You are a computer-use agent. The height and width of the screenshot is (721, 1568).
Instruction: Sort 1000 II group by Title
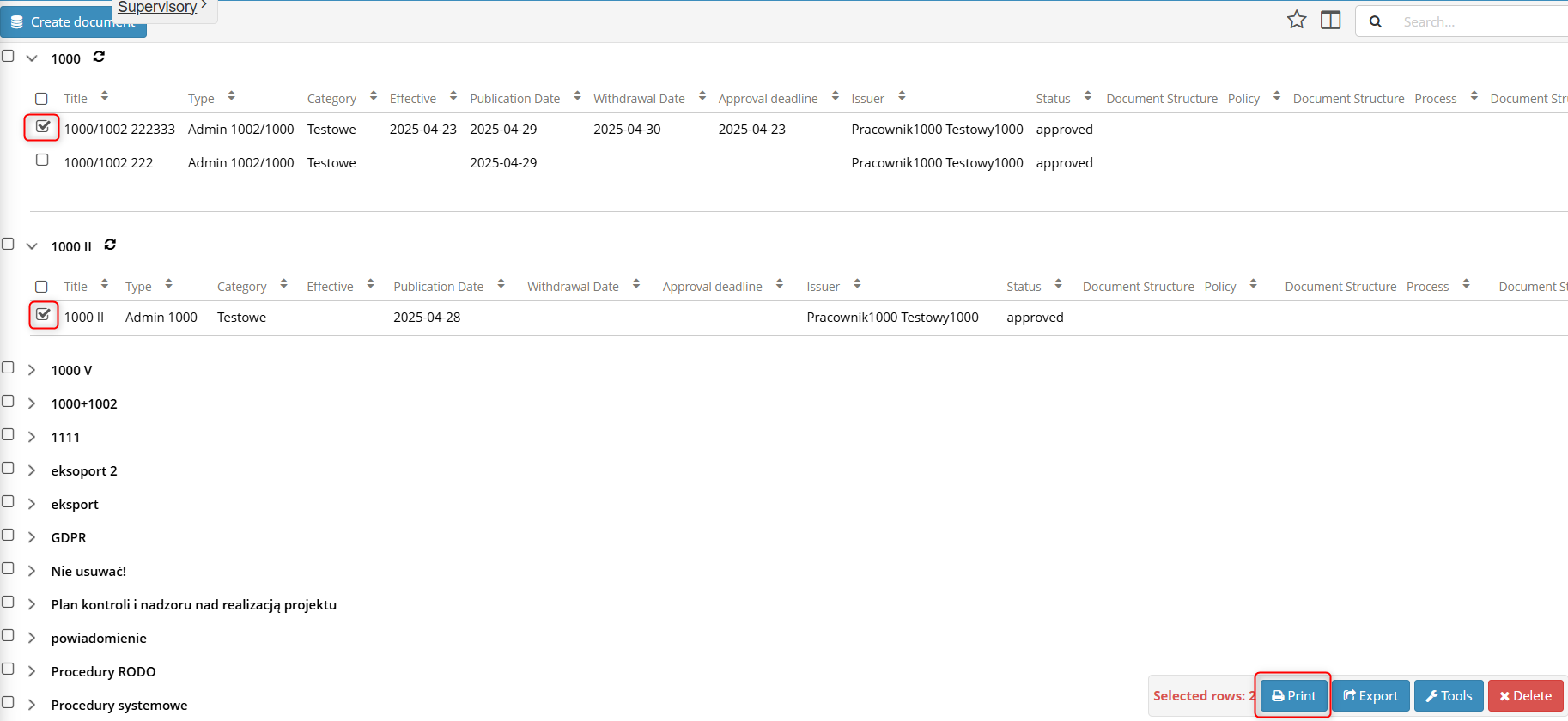tap(104, 284)
